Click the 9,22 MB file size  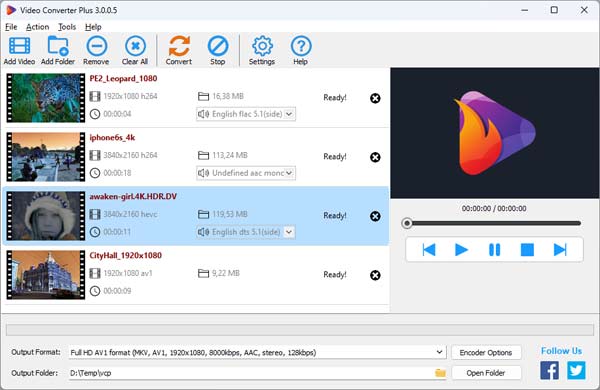(x=226, y=273)
